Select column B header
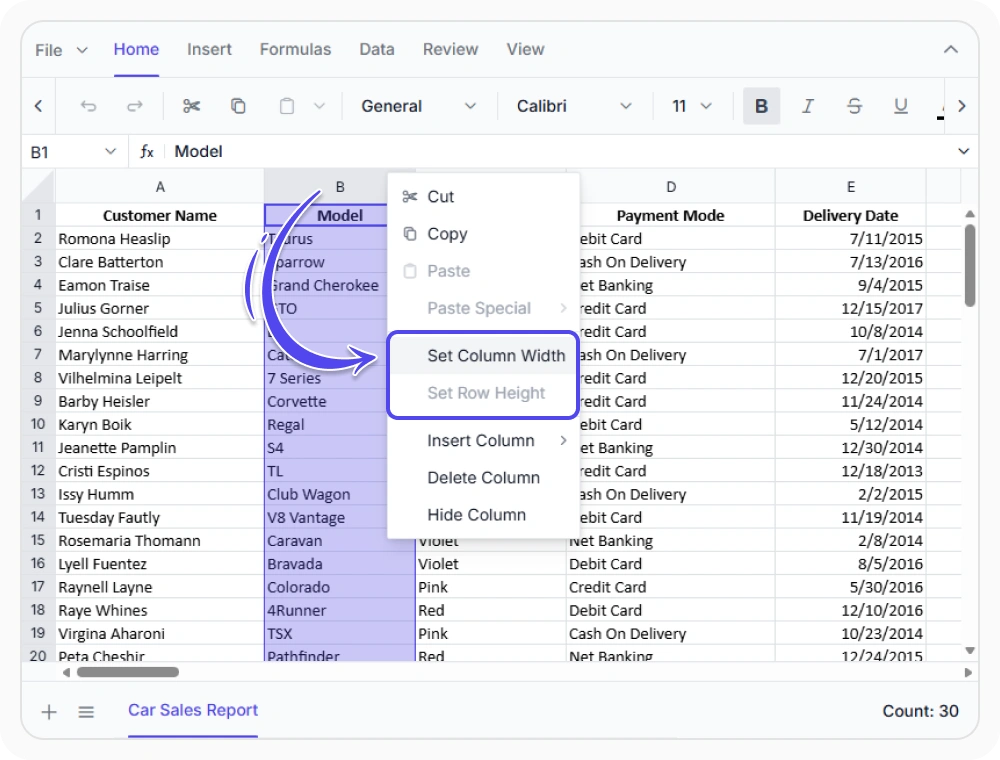 340,187
